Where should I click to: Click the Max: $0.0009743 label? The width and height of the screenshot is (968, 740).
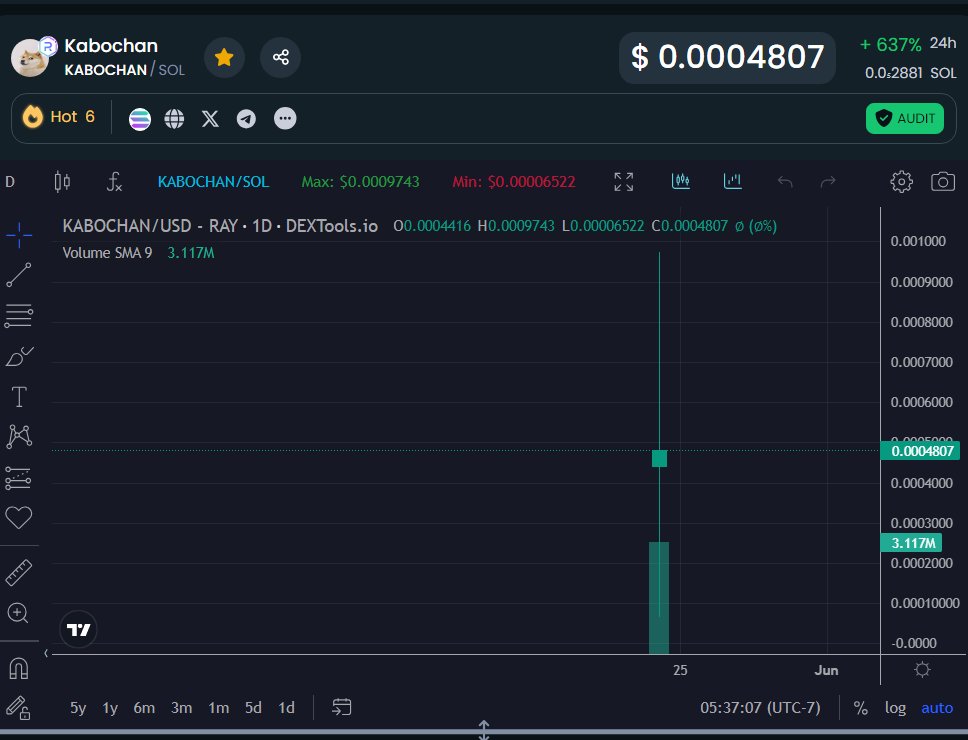coord(360,181)
